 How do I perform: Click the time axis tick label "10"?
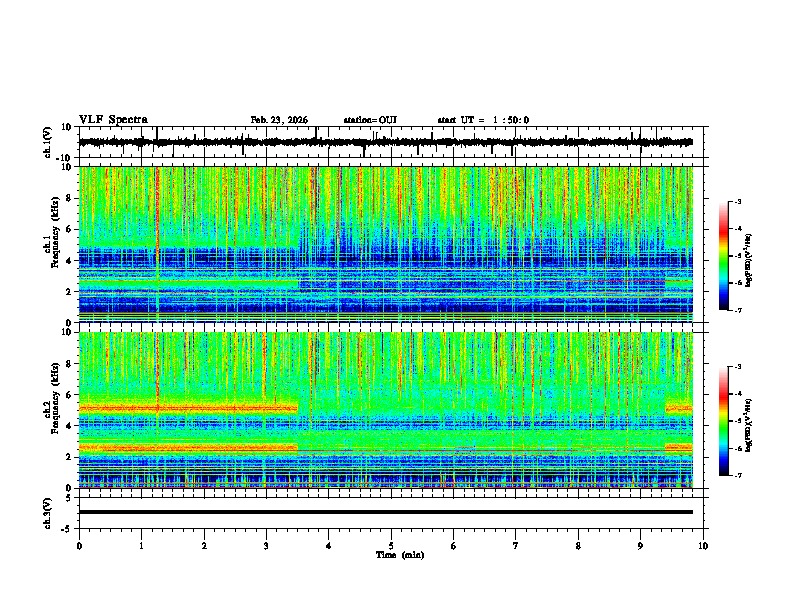[x=703, y=546]
